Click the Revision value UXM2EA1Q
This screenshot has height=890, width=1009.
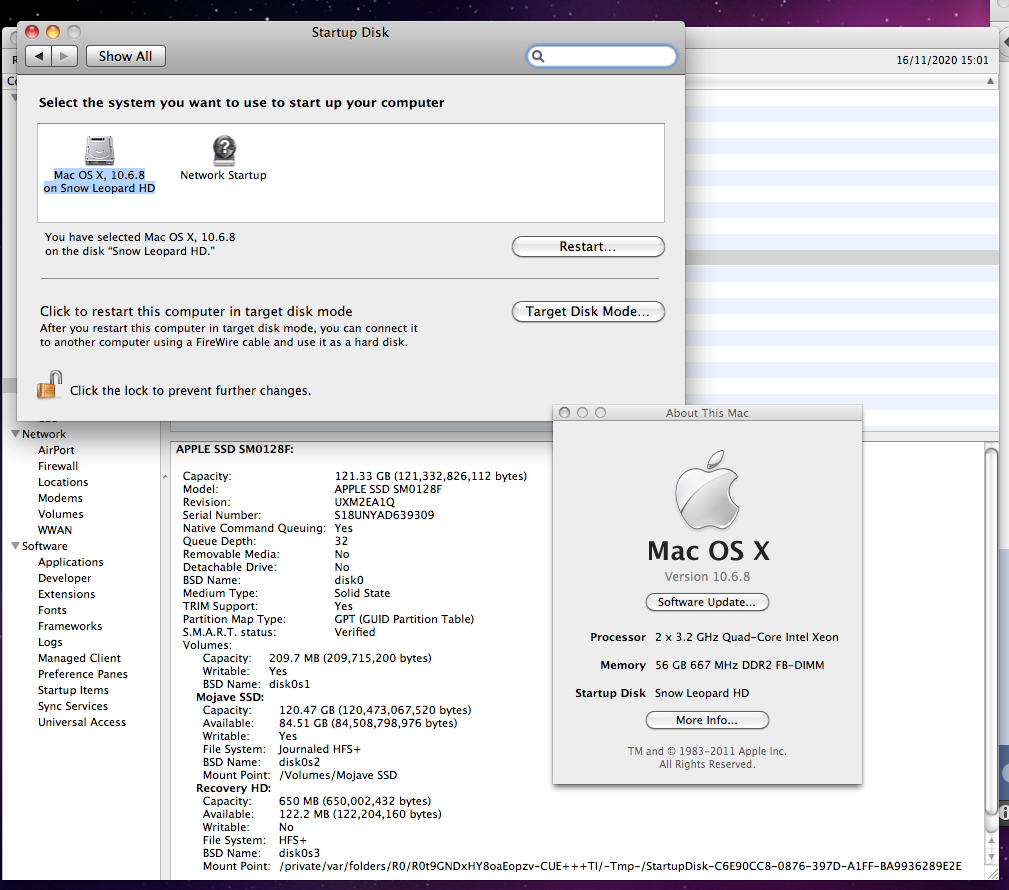pyautogui.click(x=365, y=502)
